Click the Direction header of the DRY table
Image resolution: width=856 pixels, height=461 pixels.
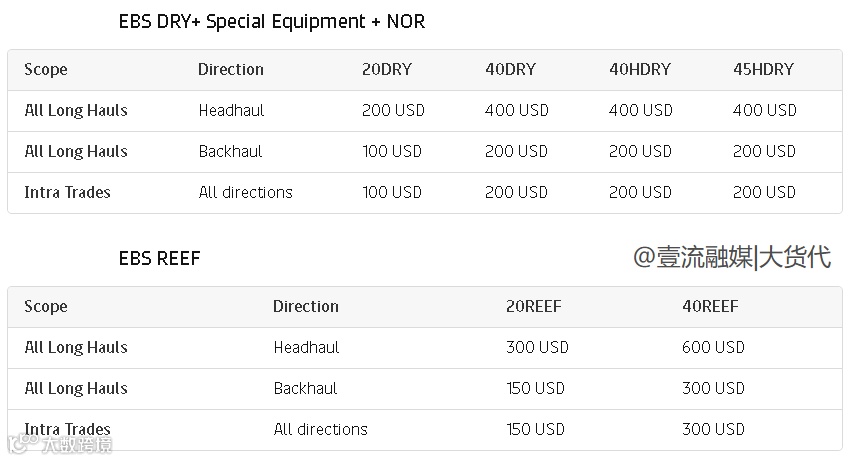(231, 70)
